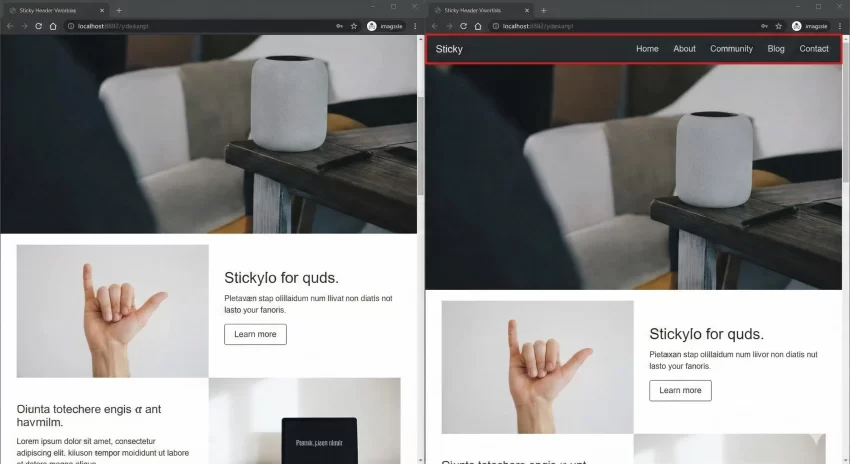Click left window address bar URL
This screenshot has width=850, height=464.
point(113,26)
